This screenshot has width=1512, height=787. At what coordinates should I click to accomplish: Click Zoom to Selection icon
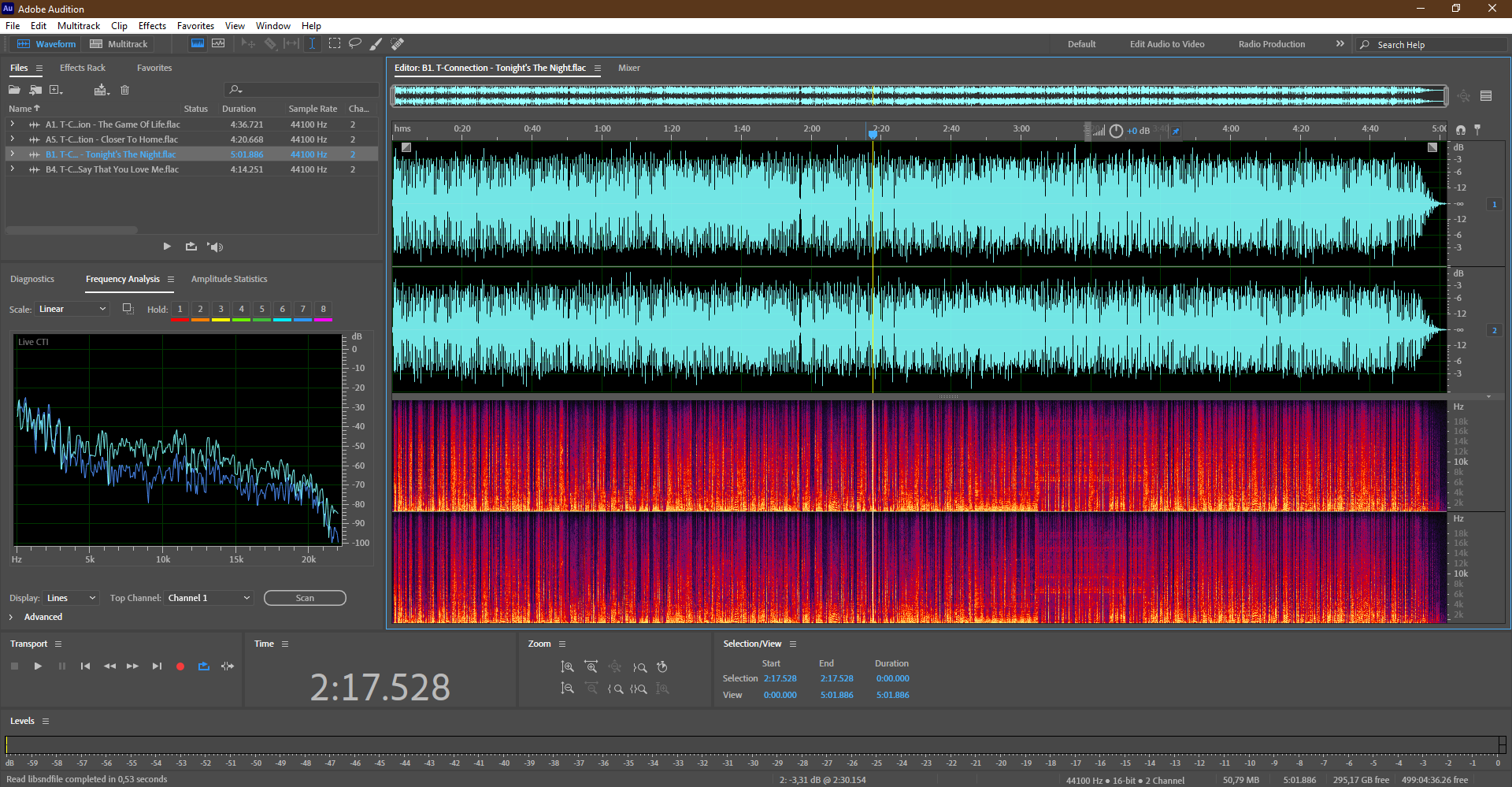pyautogui.click(x=639, y=689)
